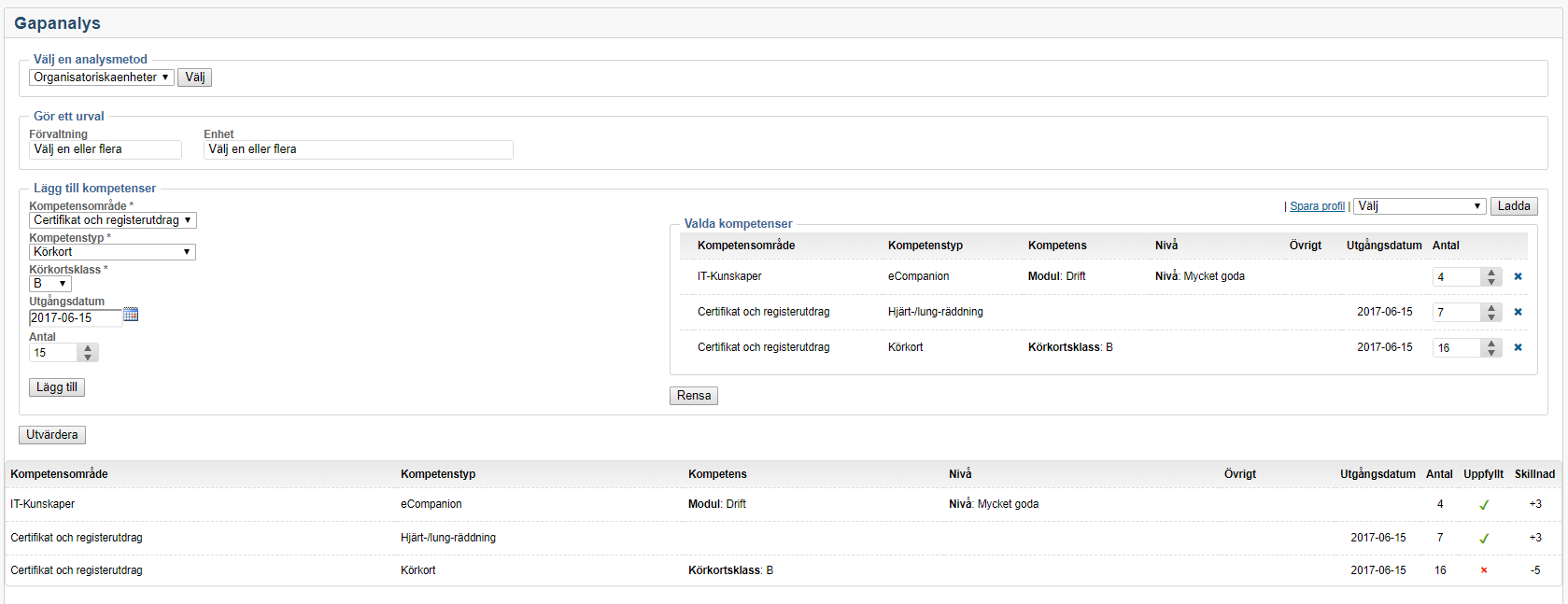The height and width of the screenshot is (604, 1568).
Task: Increase the Antal value of 15
Action: (88, 348)
